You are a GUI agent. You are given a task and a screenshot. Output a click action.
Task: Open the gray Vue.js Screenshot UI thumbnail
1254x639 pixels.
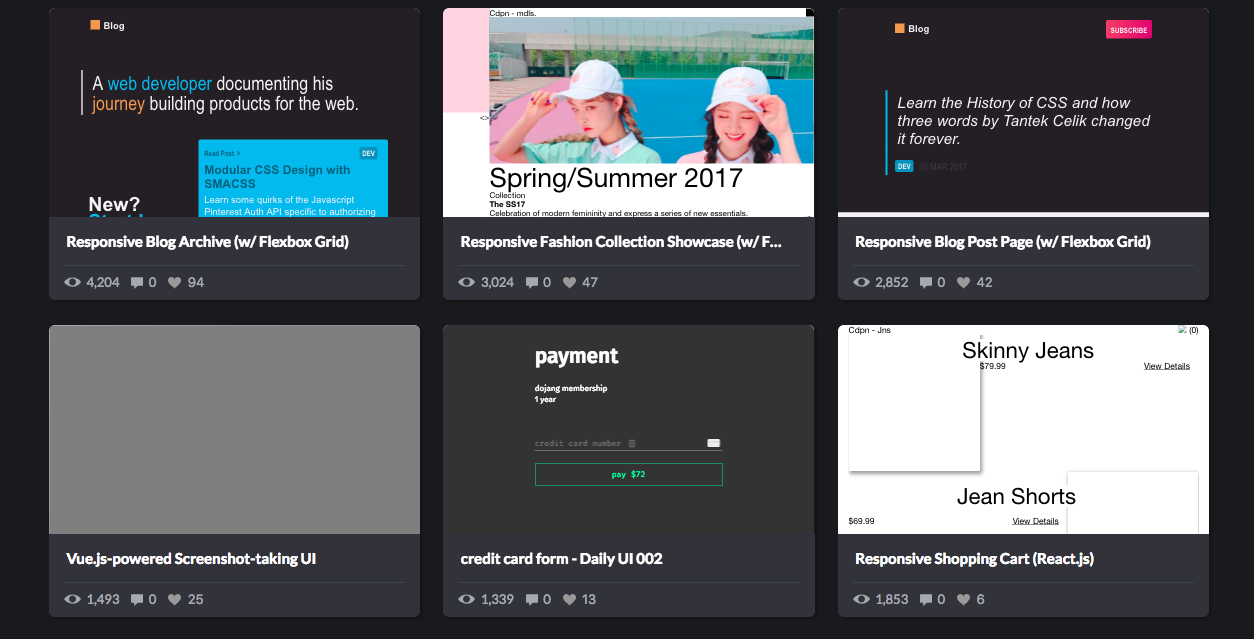coord(234,429)
